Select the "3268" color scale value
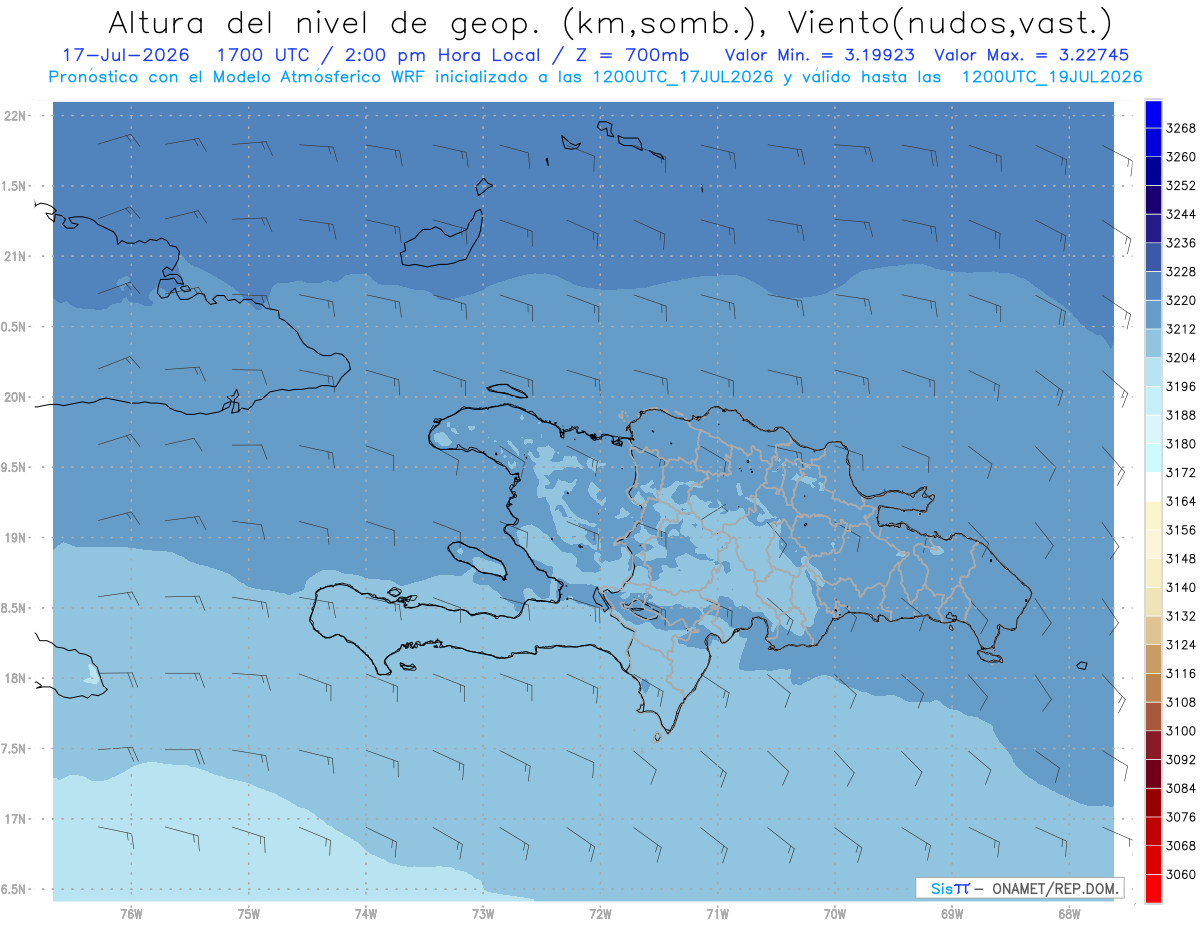The width and height of the screenshot is (1200, 927). (1181, 128)
